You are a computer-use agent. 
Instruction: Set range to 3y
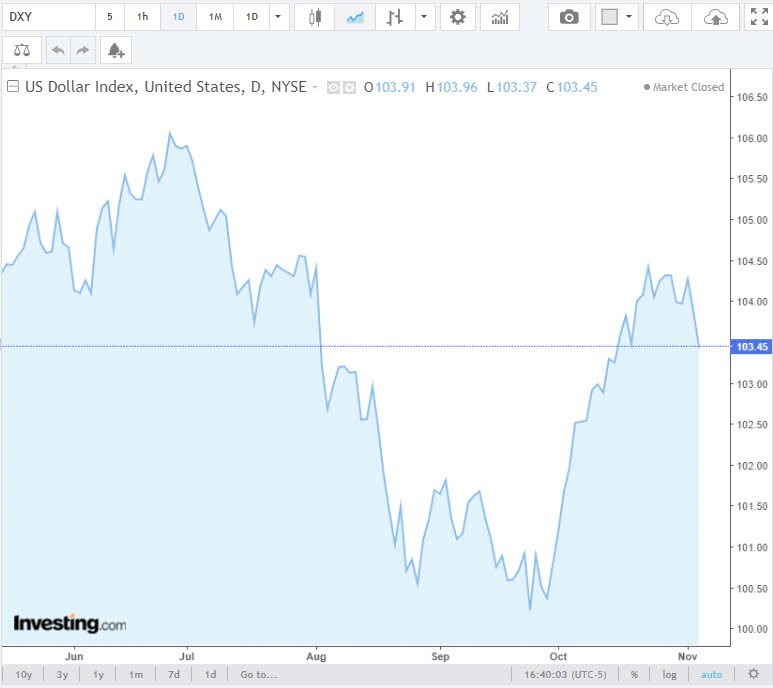pyautogui.click(x=62, y=674)
